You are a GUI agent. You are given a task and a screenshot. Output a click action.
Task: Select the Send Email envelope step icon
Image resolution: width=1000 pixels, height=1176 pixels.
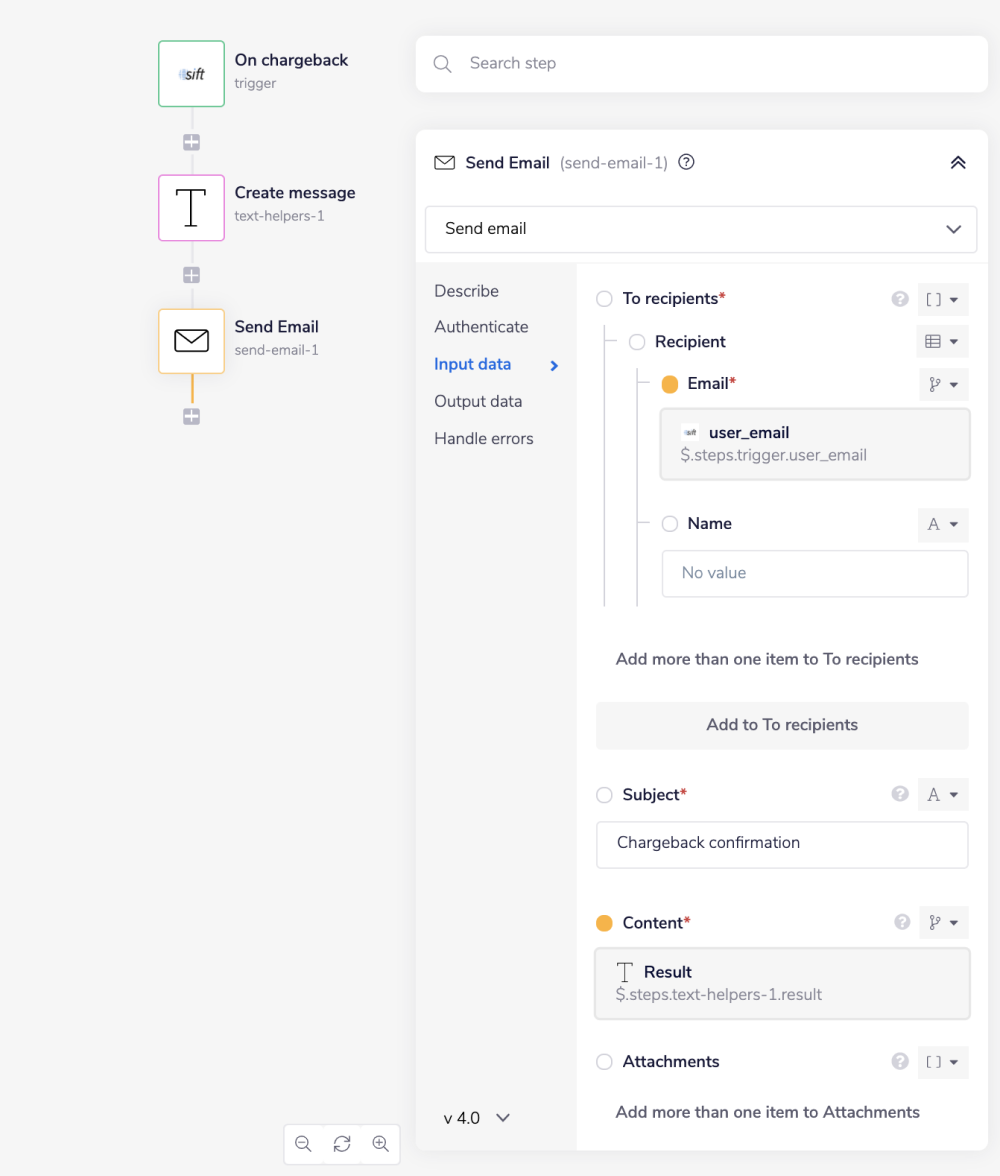pyautogui.click(x=191, y=341)
